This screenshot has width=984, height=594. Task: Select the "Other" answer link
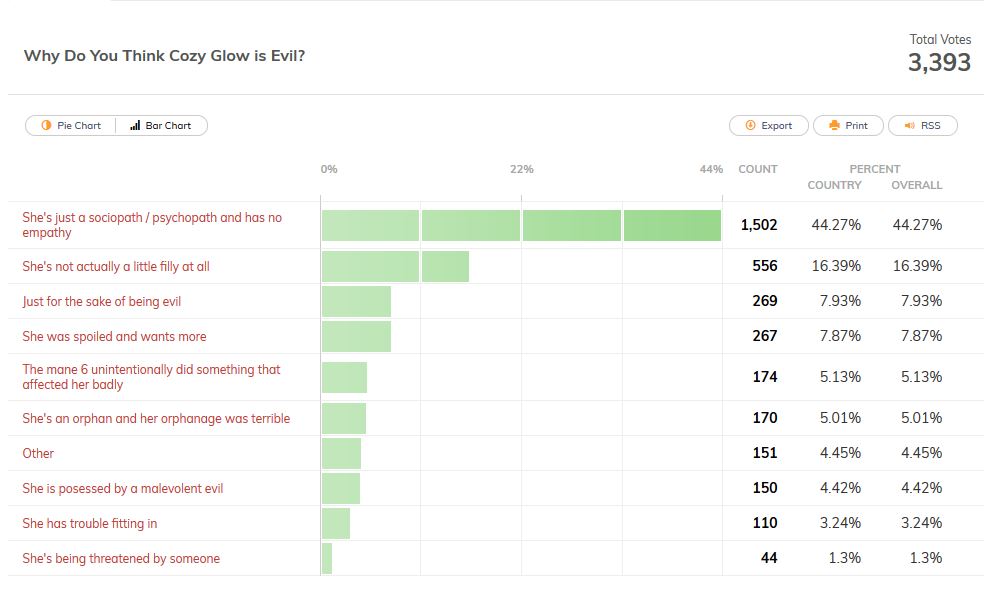click(x=38, y=453)
